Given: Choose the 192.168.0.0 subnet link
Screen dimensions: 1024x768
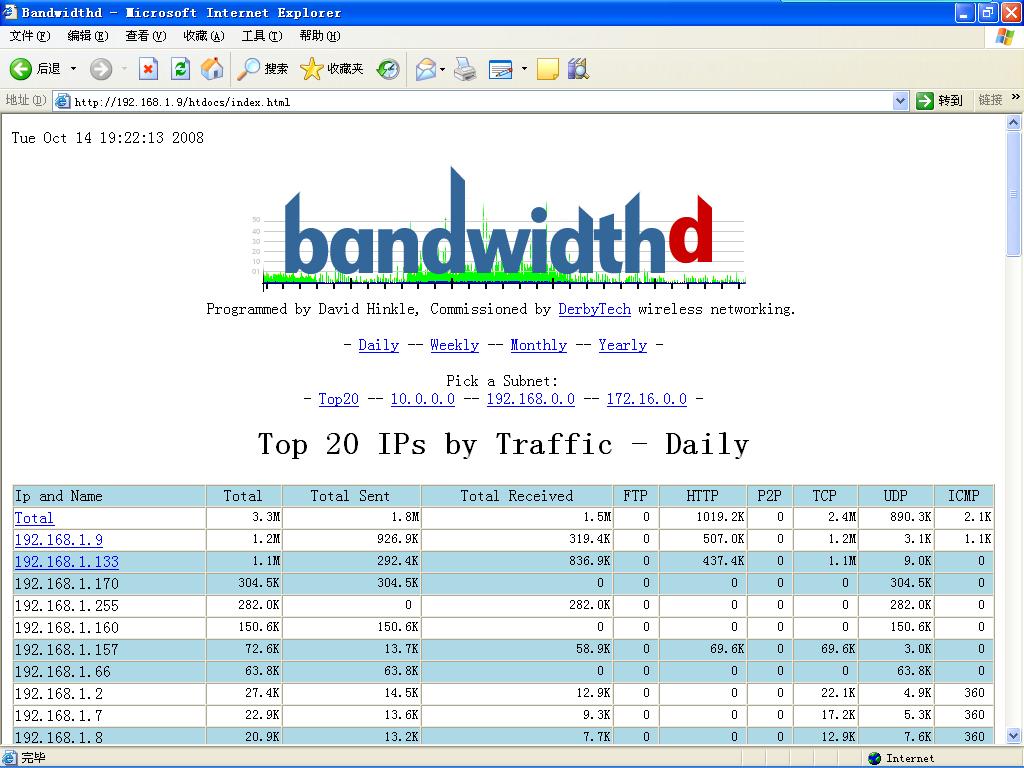Looking at the screenshot, I should (531, 398).
